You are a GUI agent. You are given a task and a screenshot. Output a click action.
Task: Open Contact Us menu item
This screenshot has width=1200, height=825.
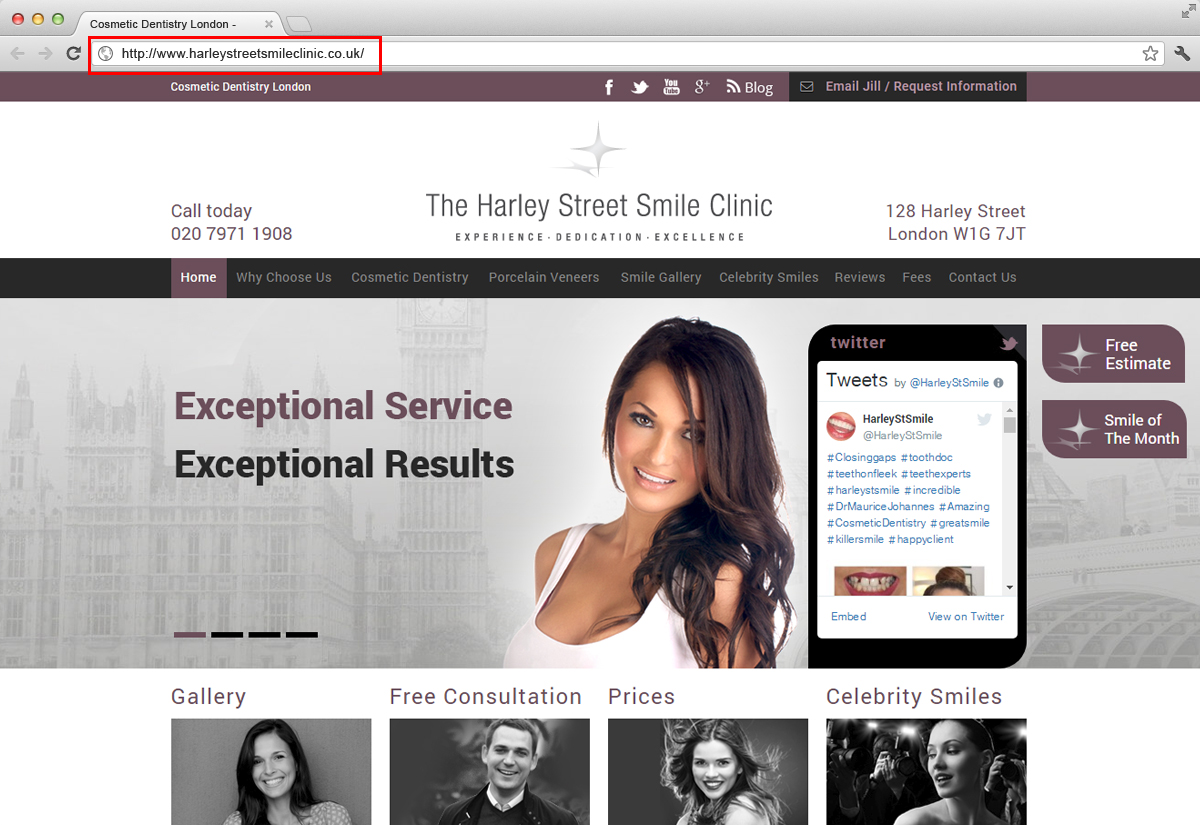pos(982,278)
